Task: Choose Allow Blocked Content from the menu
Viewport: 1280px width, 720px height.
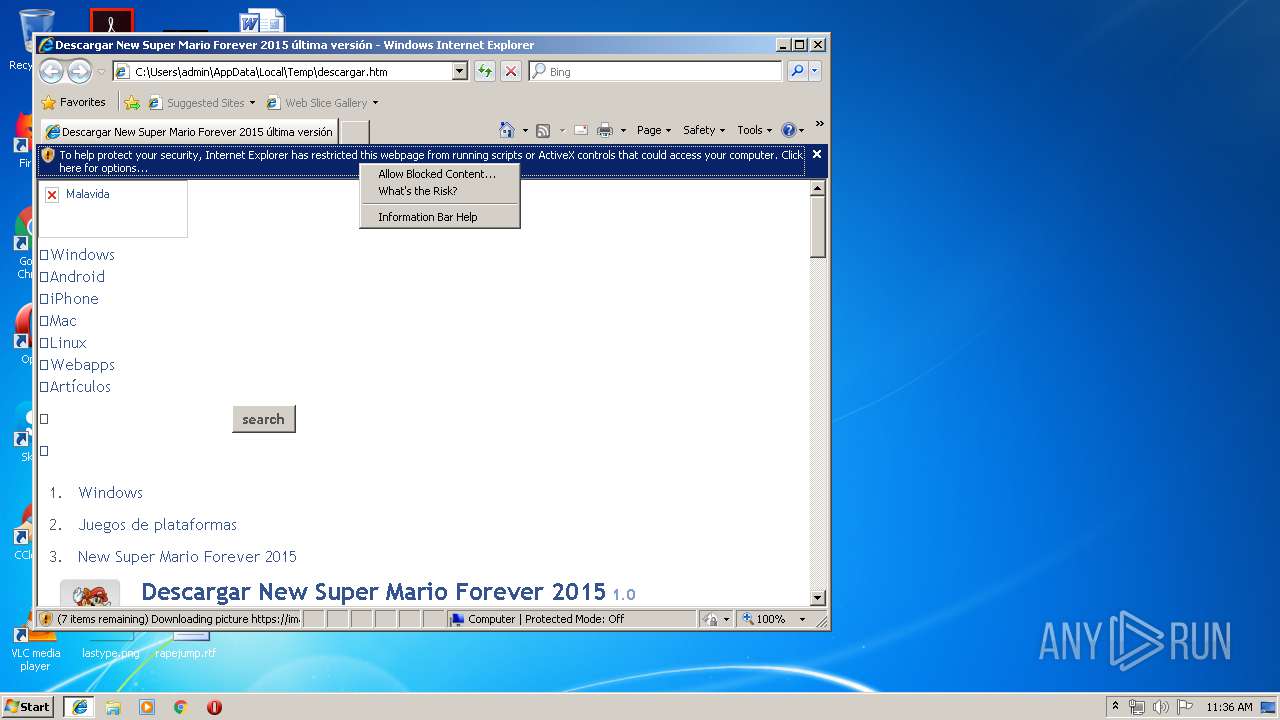Action: 439,174
